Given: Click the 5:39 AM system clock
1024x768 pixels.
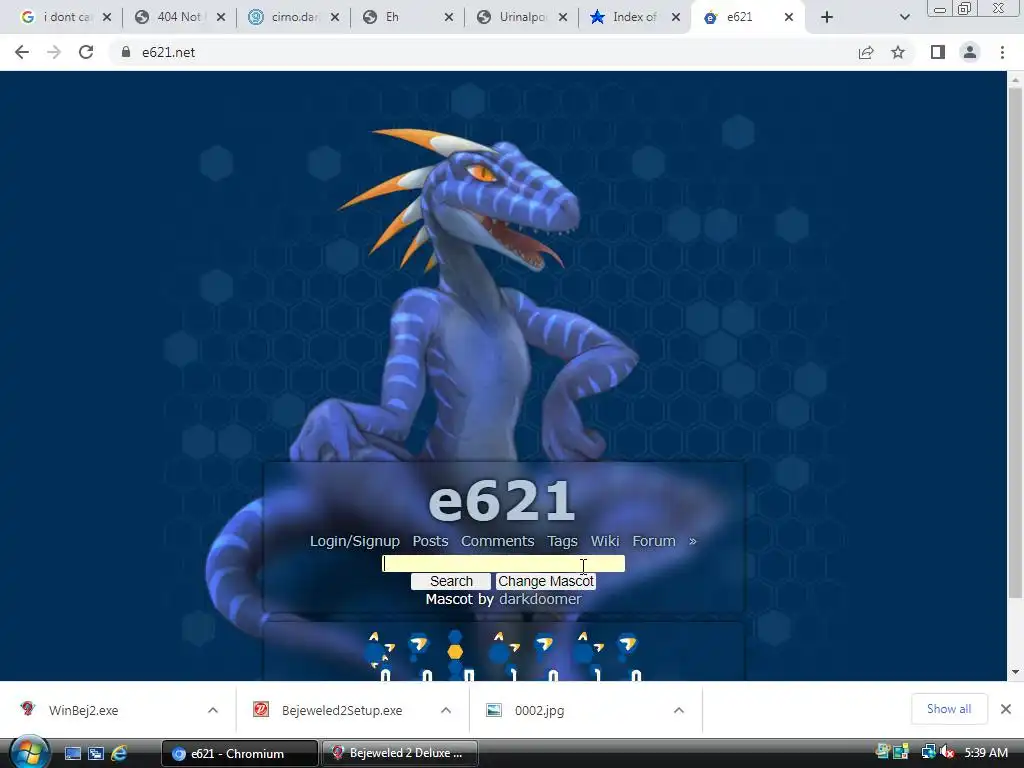Looking at the screenshot, I should (986, 753).
